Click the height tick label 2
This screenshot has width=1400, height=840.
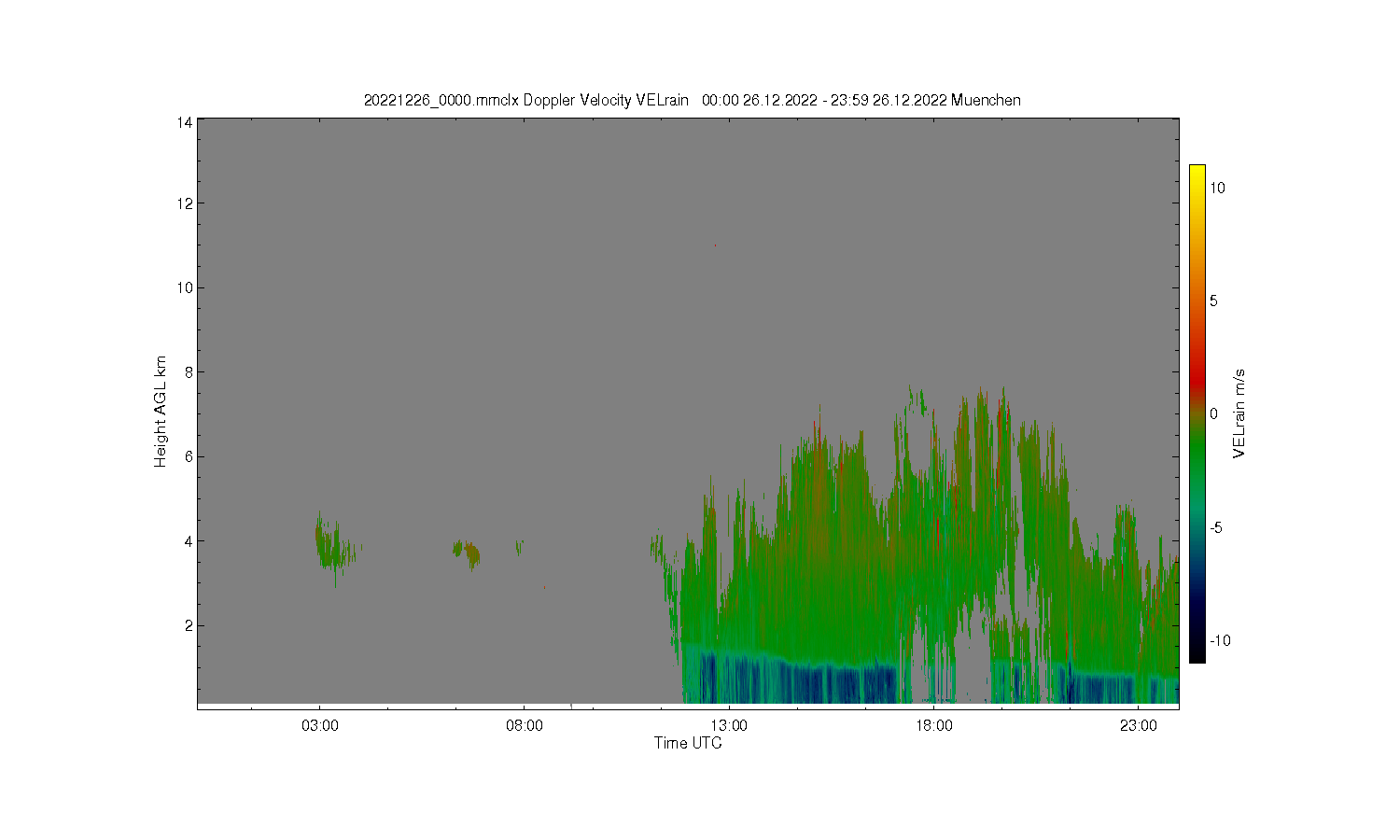189,625
